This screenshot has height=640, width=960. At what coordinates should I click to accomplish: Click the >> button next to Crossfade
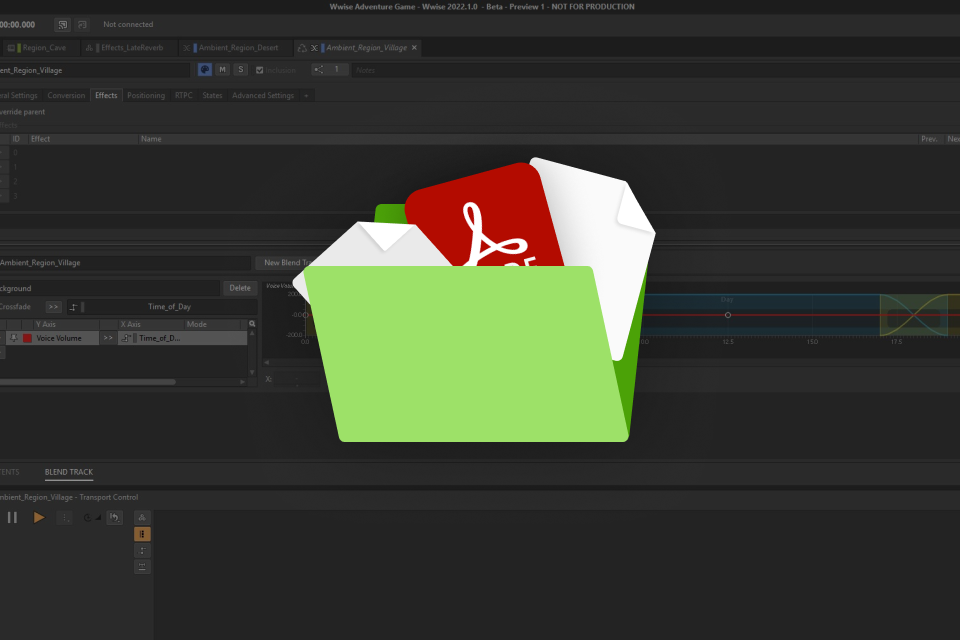[x=53, y=307]
